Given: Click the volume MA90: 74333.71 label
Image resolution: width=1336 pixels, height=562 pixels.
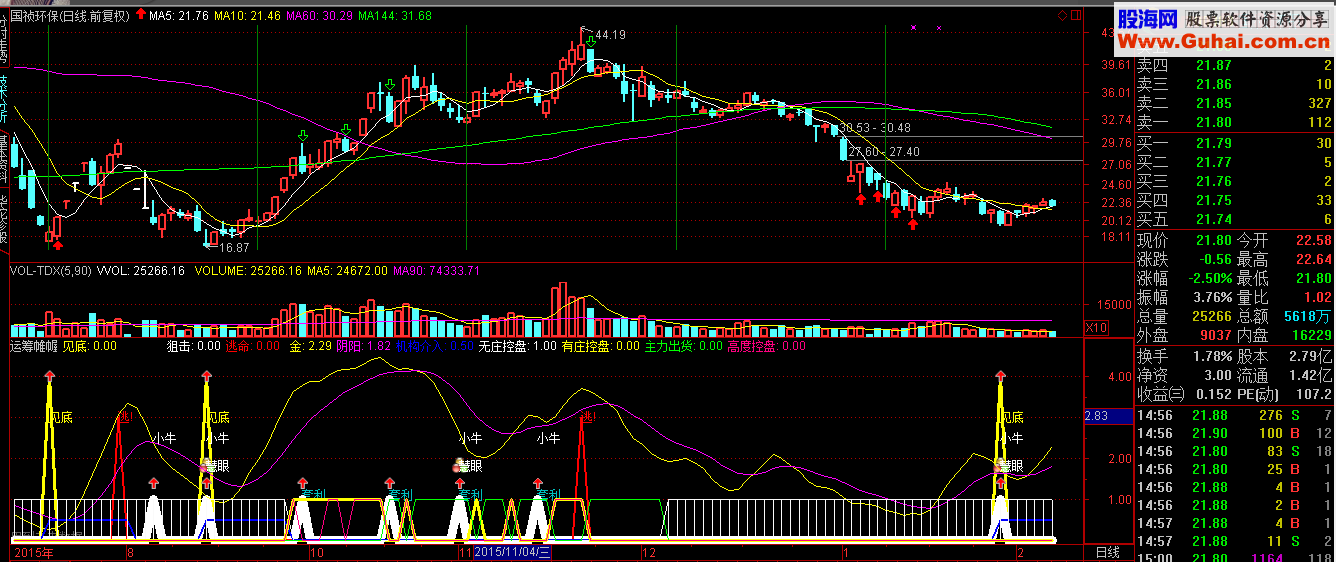Looking at the screenshot, I should [x=437, y=271].
